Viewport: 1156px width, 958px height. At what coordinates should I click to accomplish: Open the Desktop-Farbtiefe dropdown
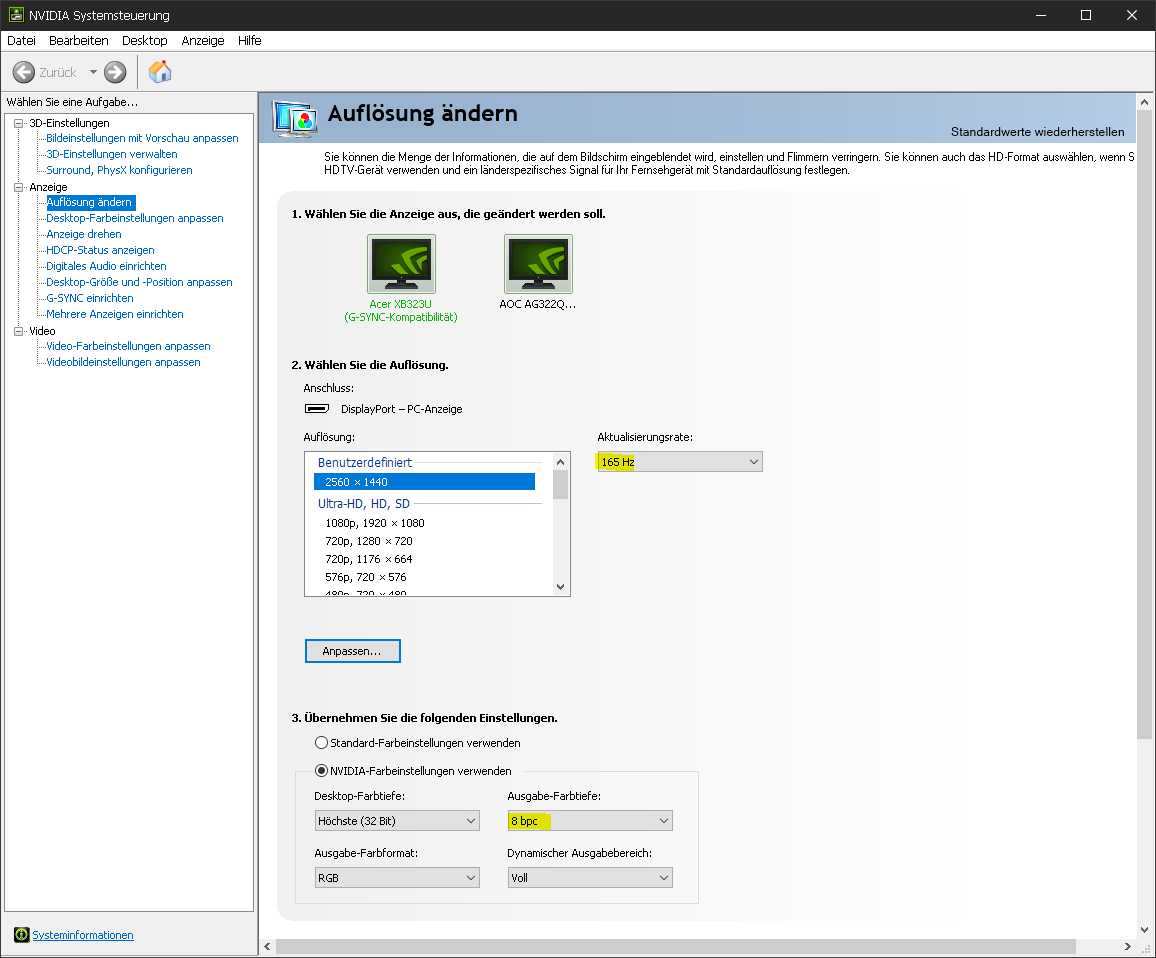[x=397, y=821]
